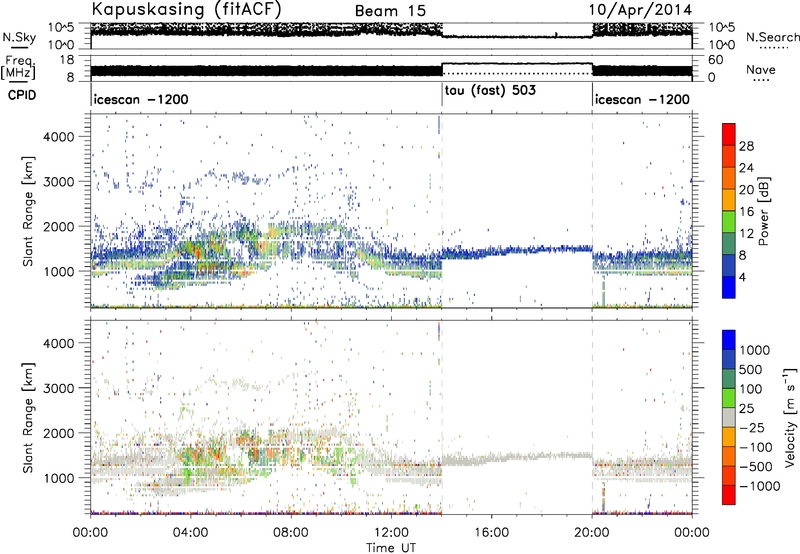800x554 pixels.
Task: Click the Nave legend label
Action: tap(761, 69)
